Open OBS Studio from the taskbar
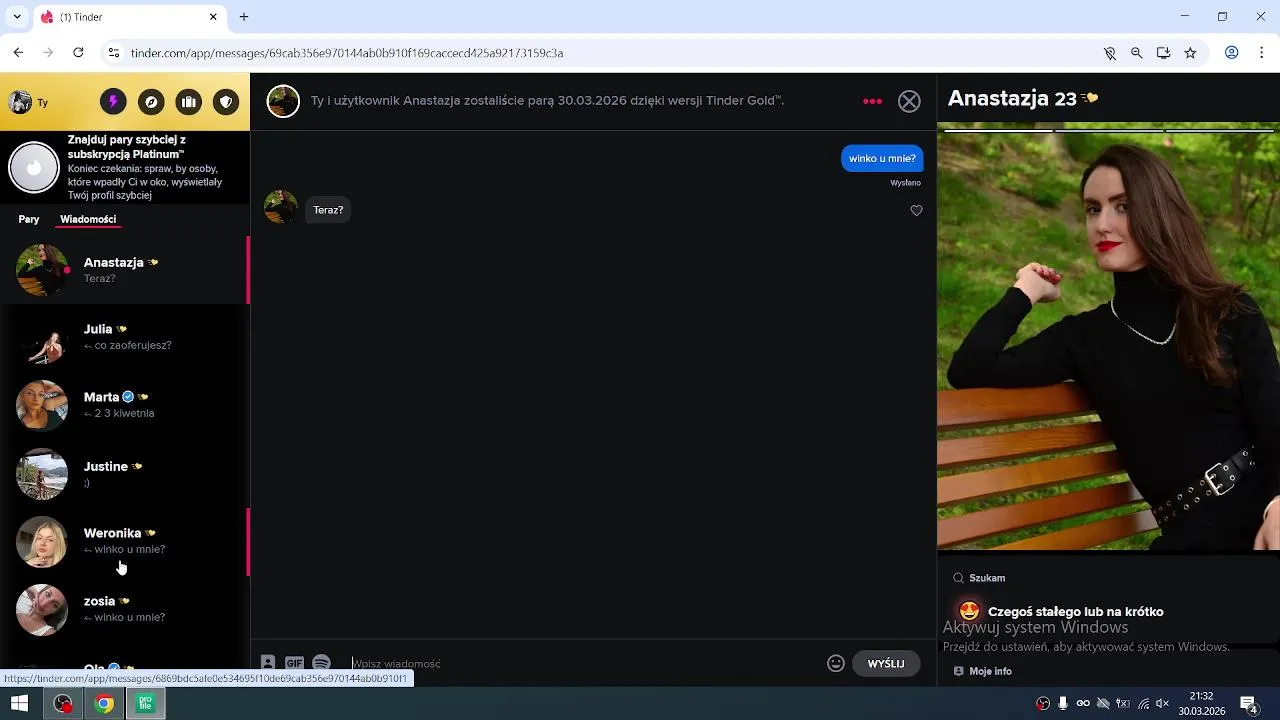 point(63,703)
